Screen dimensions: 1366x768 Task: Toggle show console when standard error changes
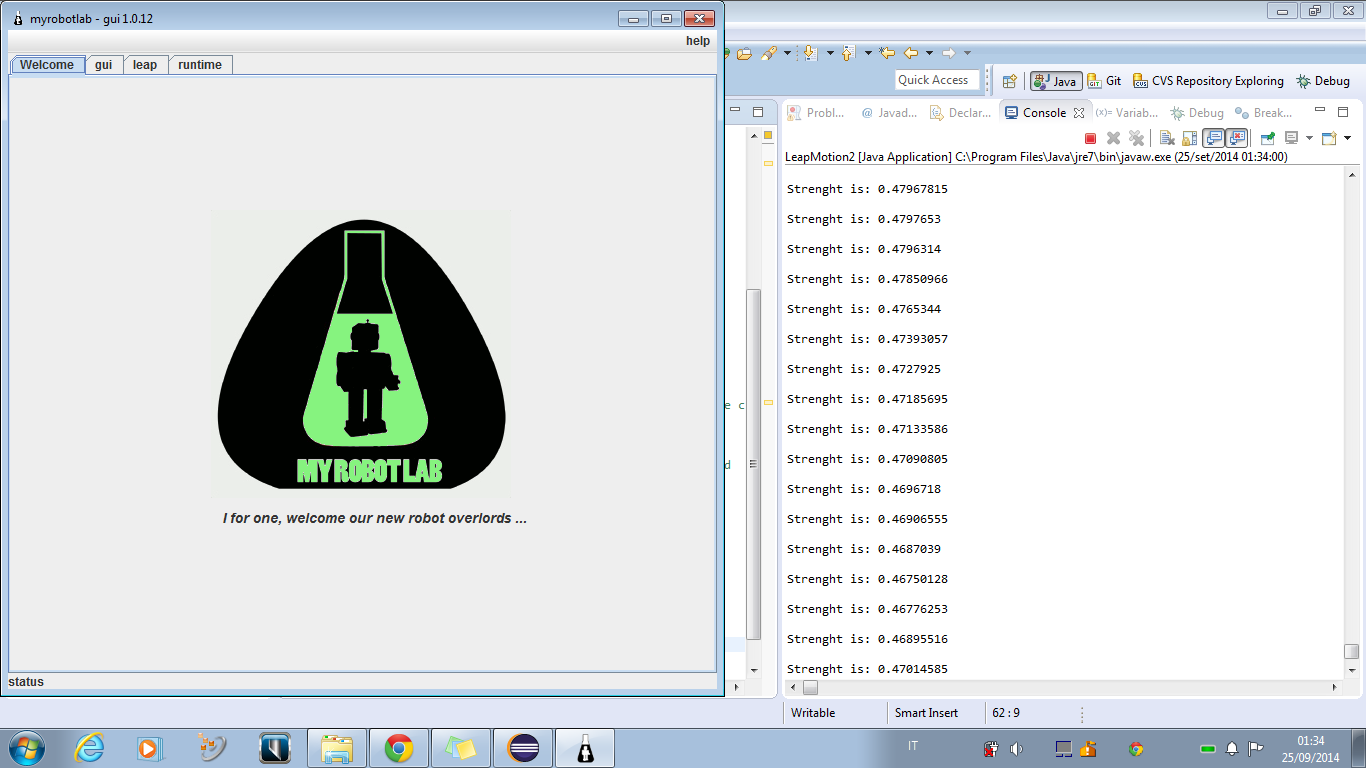pos(1237,138)
